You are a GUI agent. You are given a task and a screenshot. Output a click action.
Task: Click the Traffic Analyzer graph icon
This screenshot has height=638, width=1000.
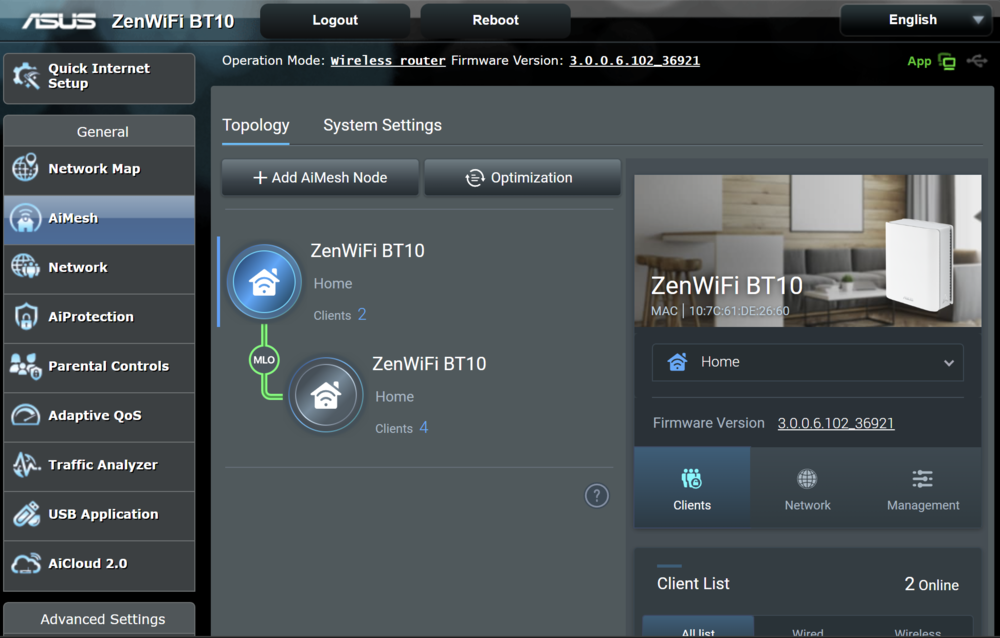tap(25, 464)
